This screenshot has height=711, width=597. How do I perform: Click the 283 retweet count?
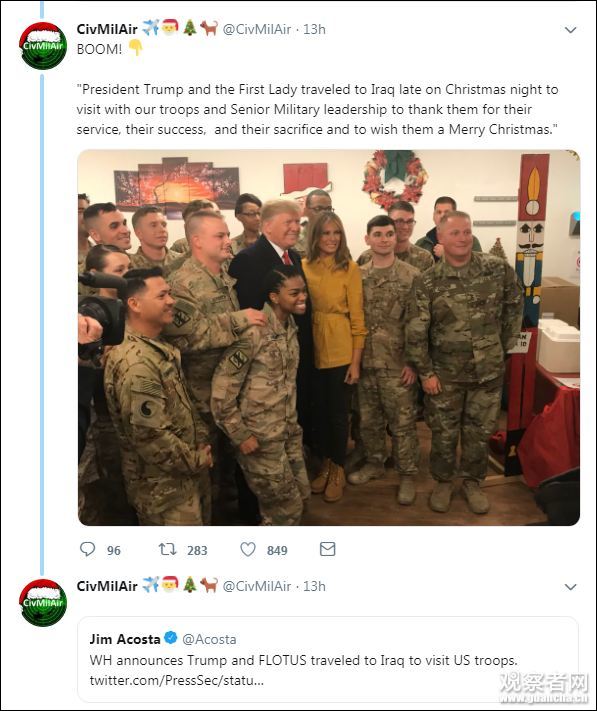coord(197,550)
